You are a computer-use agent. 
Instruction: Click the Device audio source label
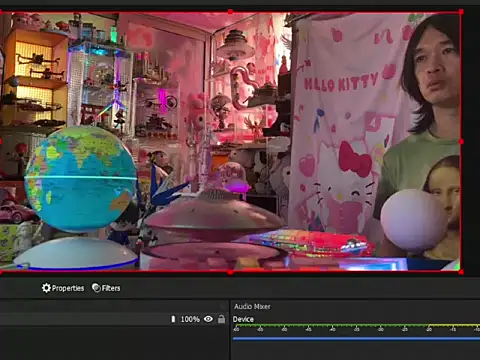coord(243,319)
